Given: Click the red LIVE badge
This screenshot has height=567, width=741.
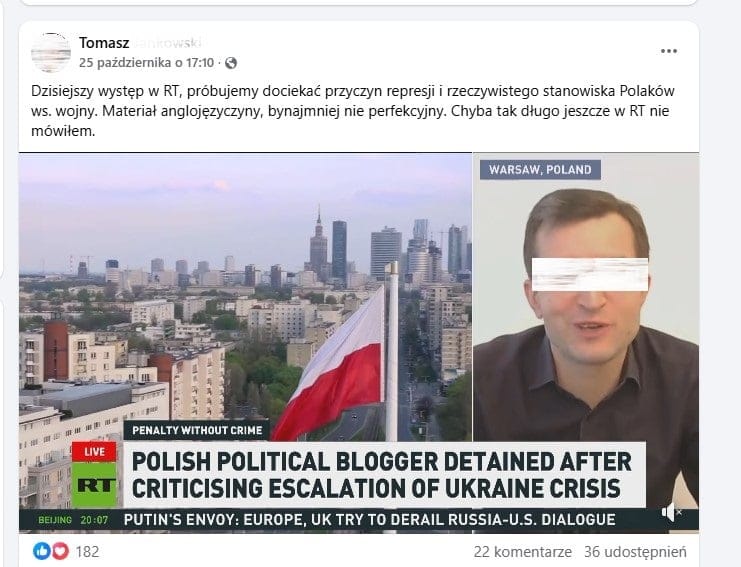Looking at the screenshot, I should point(94,452).
